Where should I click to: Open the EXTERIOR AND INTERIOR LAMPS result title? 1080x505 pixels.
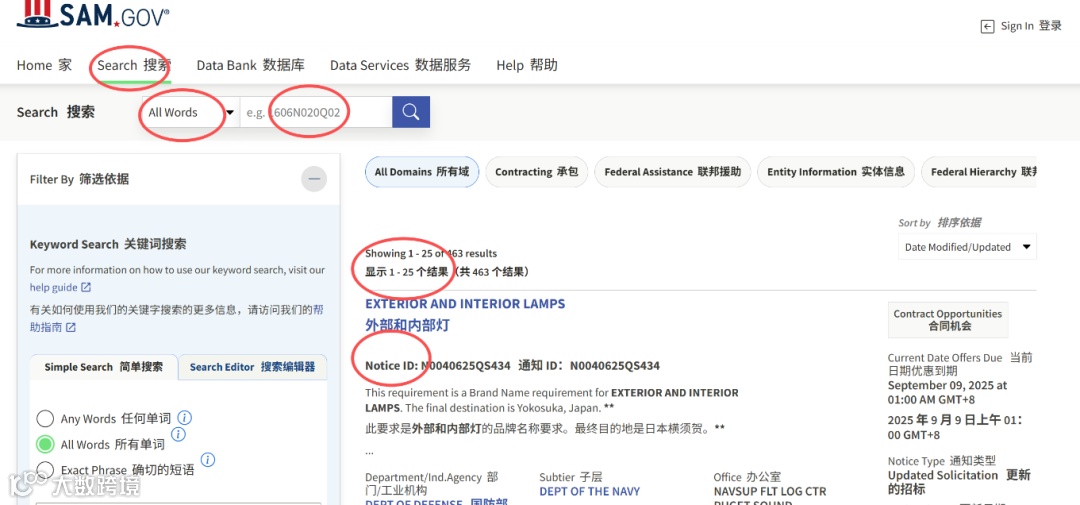pos(465,304)
